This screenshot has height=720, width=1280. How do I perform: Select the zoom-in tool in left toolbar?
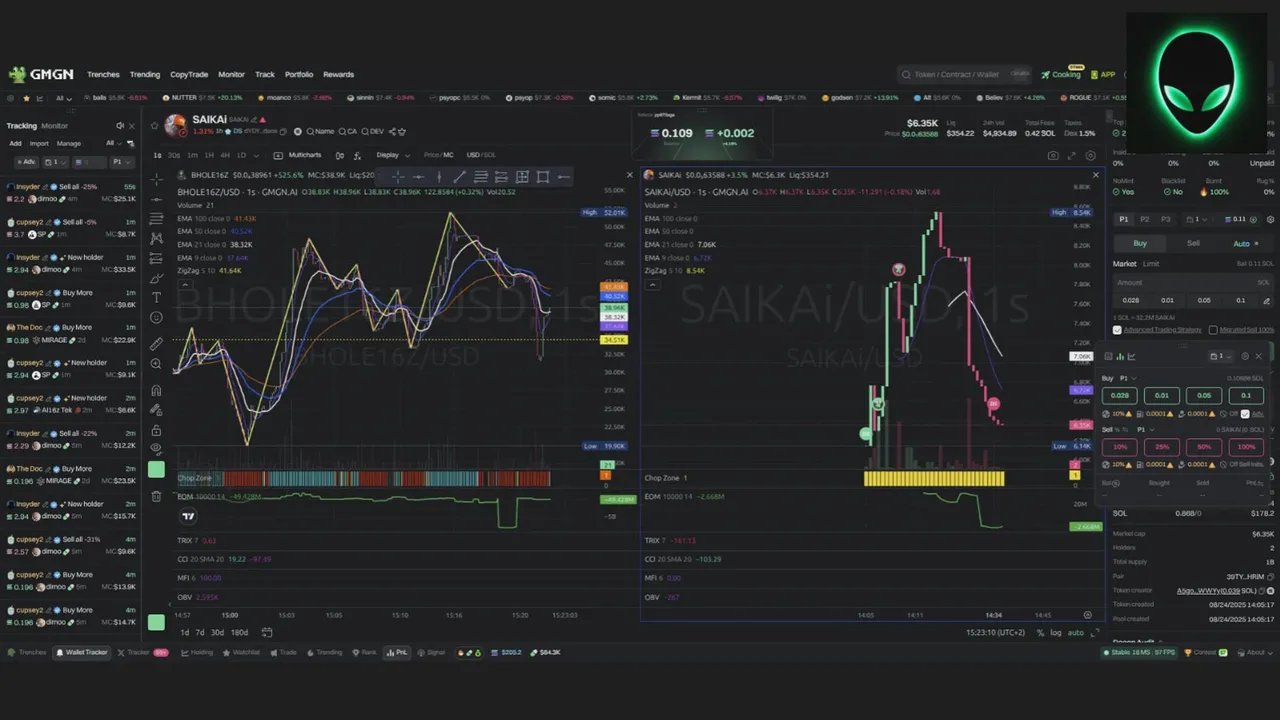click(156, 364)
